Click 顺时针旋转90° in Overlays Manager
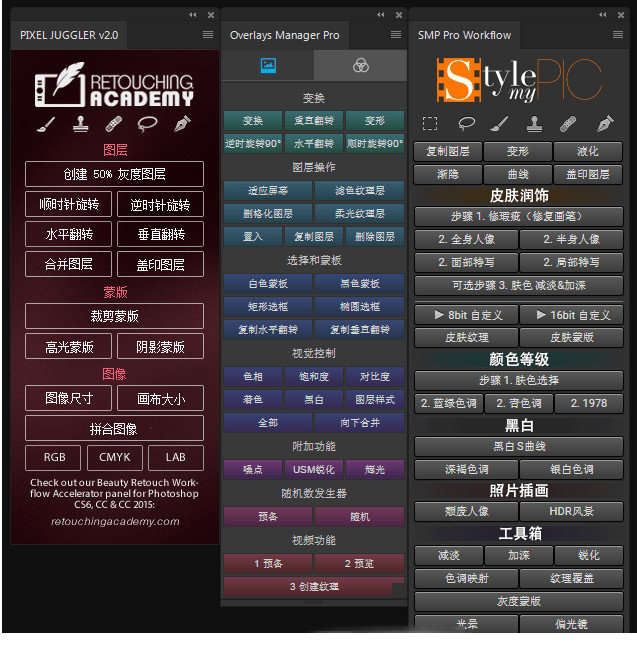Viewport: 637px width, 658px height. [x=375, y=144]
